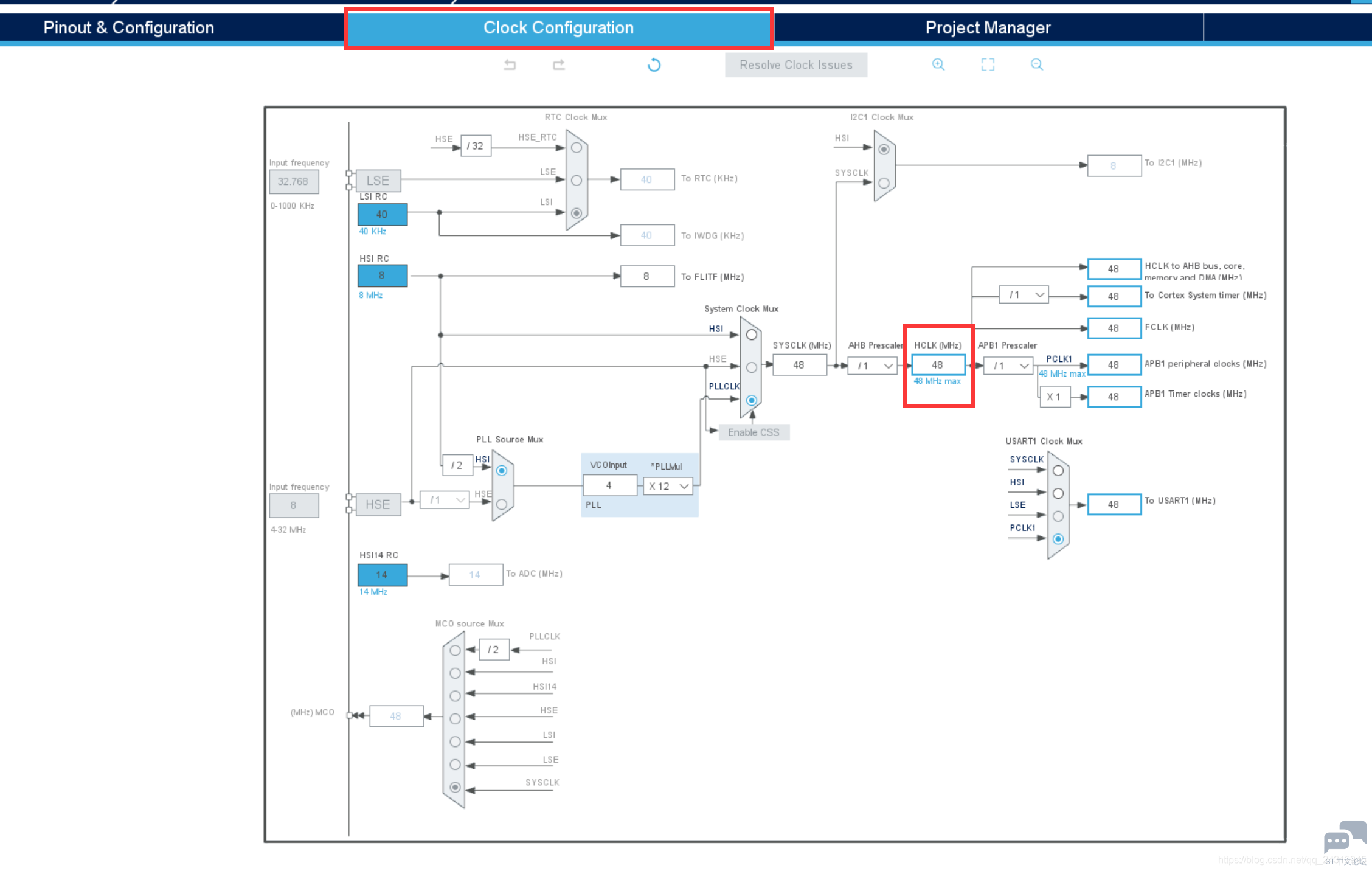
Task: Click the fit-to-screen zoom icon
Action: point(988,64)
